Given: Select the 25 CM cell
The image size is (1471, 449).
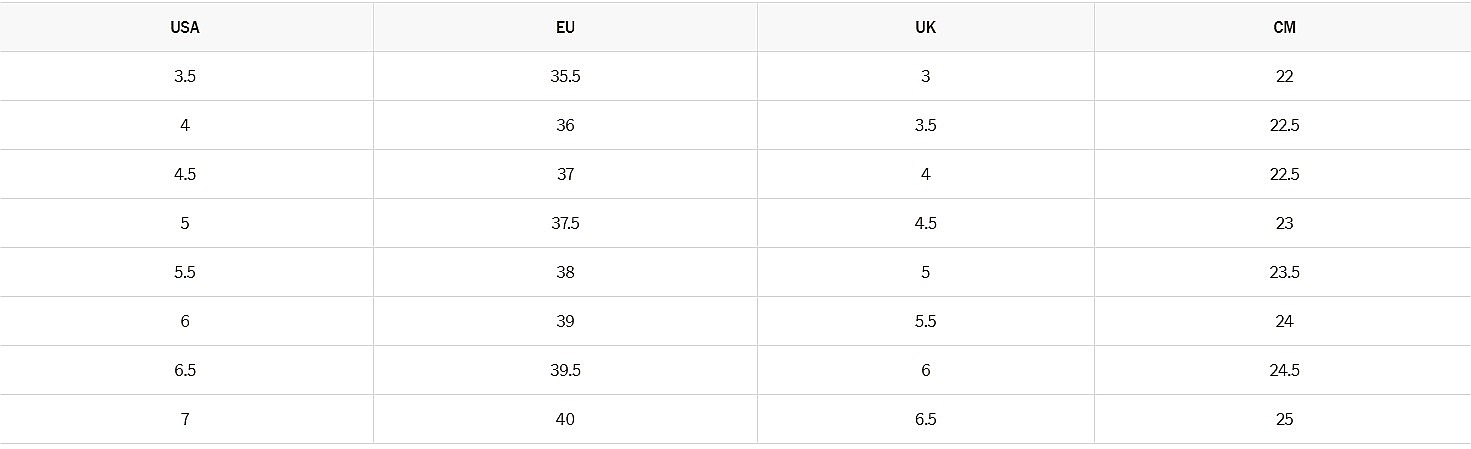Looking at the screenshot, I should coord(1284,419).
